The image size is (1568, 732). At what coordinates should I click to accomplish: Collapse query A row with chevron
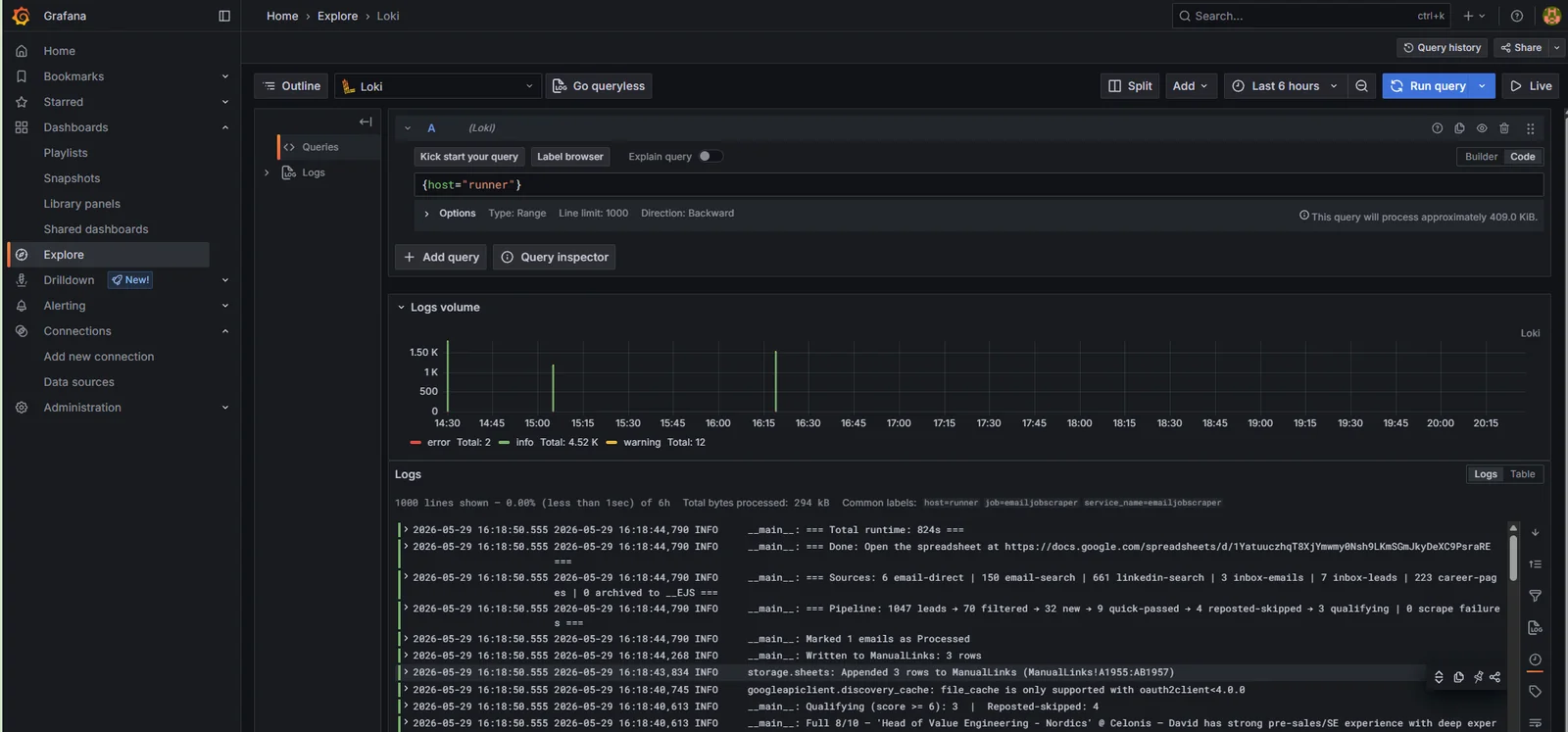click(x=408, y=128)
